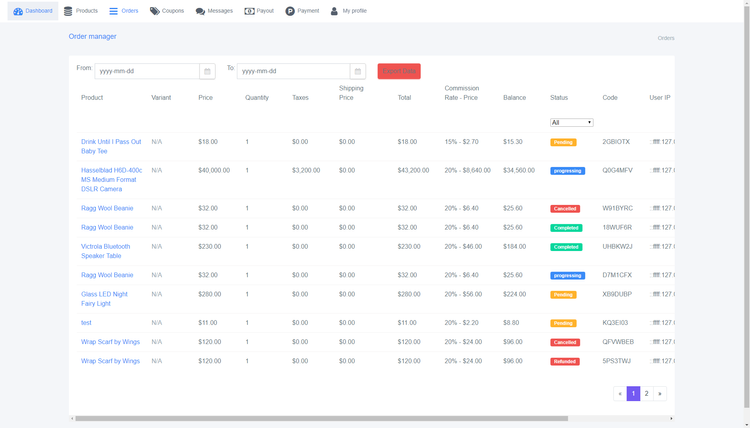Open Ragg Wool Beanie link for order W91BYRC
Image resolution: width=750 pixels, height=428 pixels.
coord(107,209)
